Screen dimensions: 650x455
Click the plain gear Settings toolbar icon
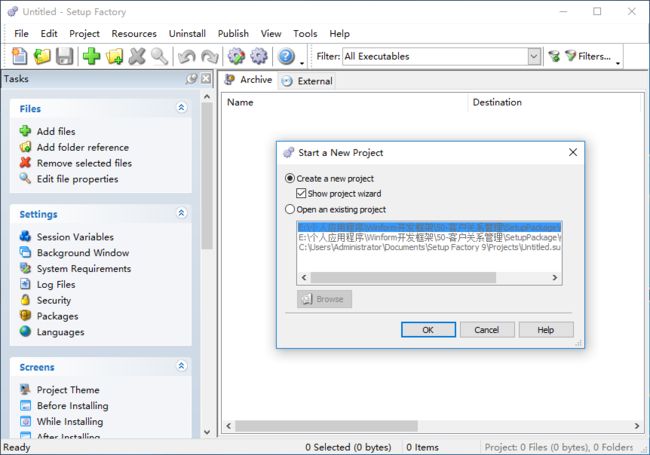point(259,56)
